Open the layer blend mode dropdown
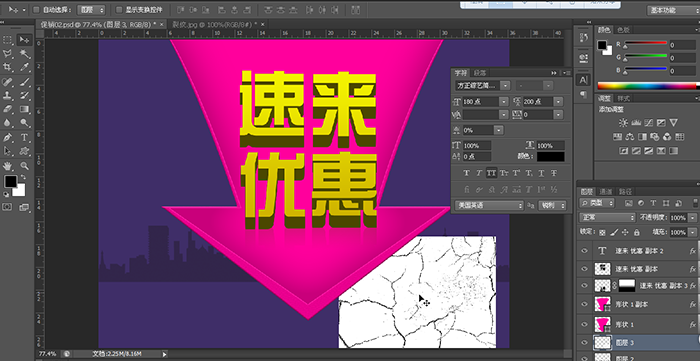Screen dimensions: 700x361 click(x=607, y=217)
